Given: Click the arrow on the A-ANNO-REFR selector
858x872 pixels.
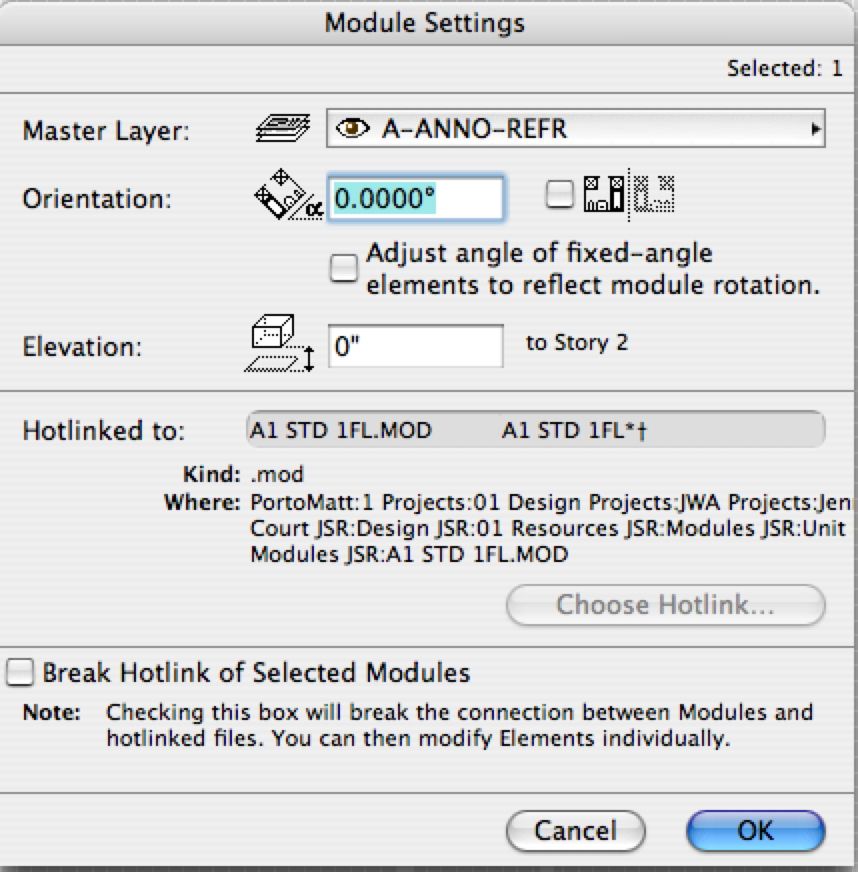Looking at the screenshot, I should (x=817, y=128).
